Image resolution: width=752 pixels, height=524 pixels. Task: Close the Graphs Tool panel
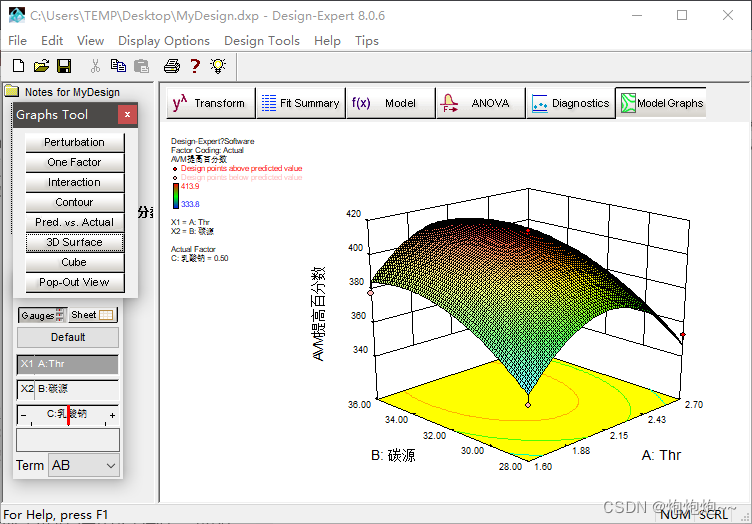point(127,115)
